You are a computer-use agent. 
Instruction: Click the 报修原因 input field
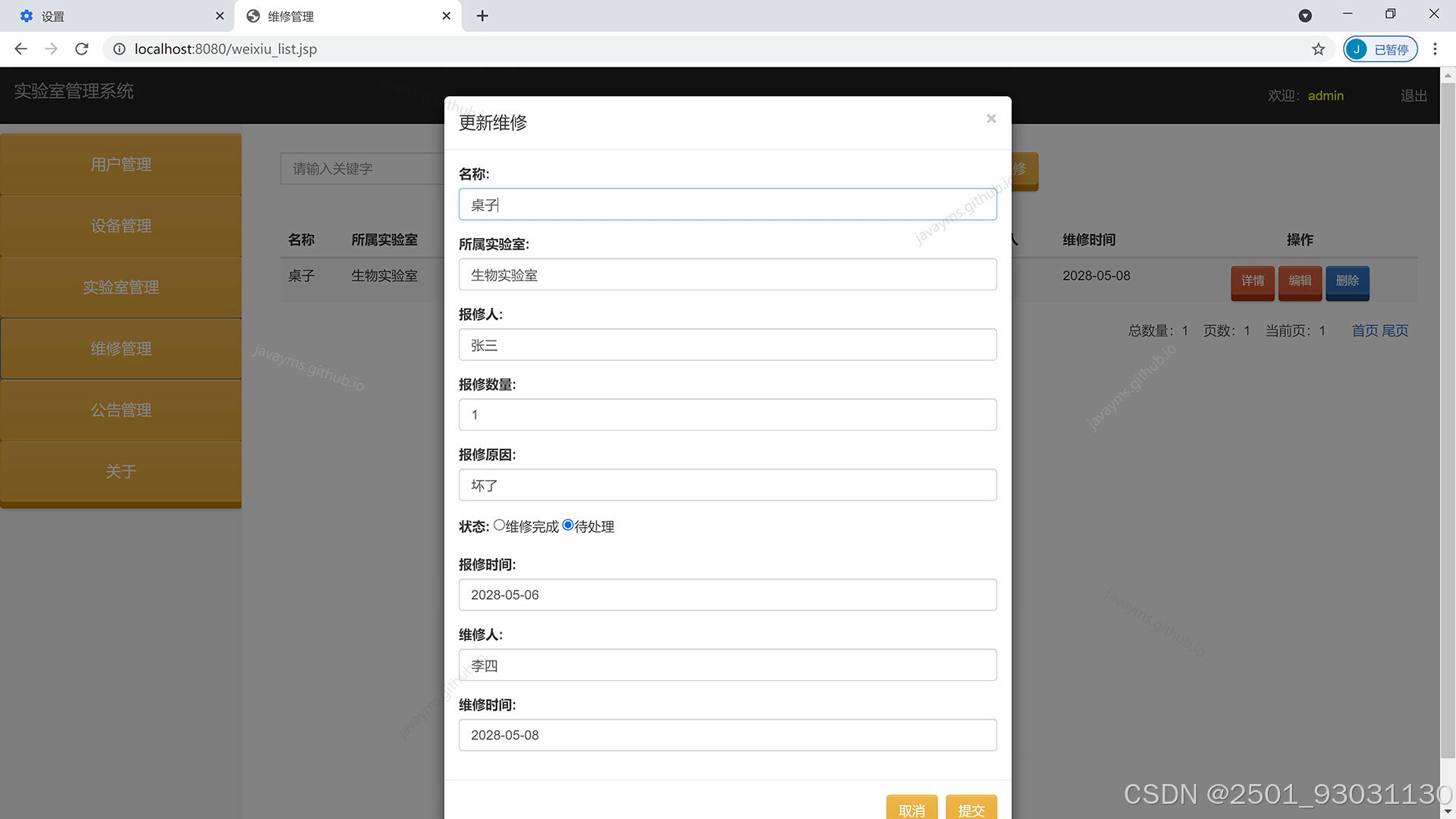click(x=727, y=485)
